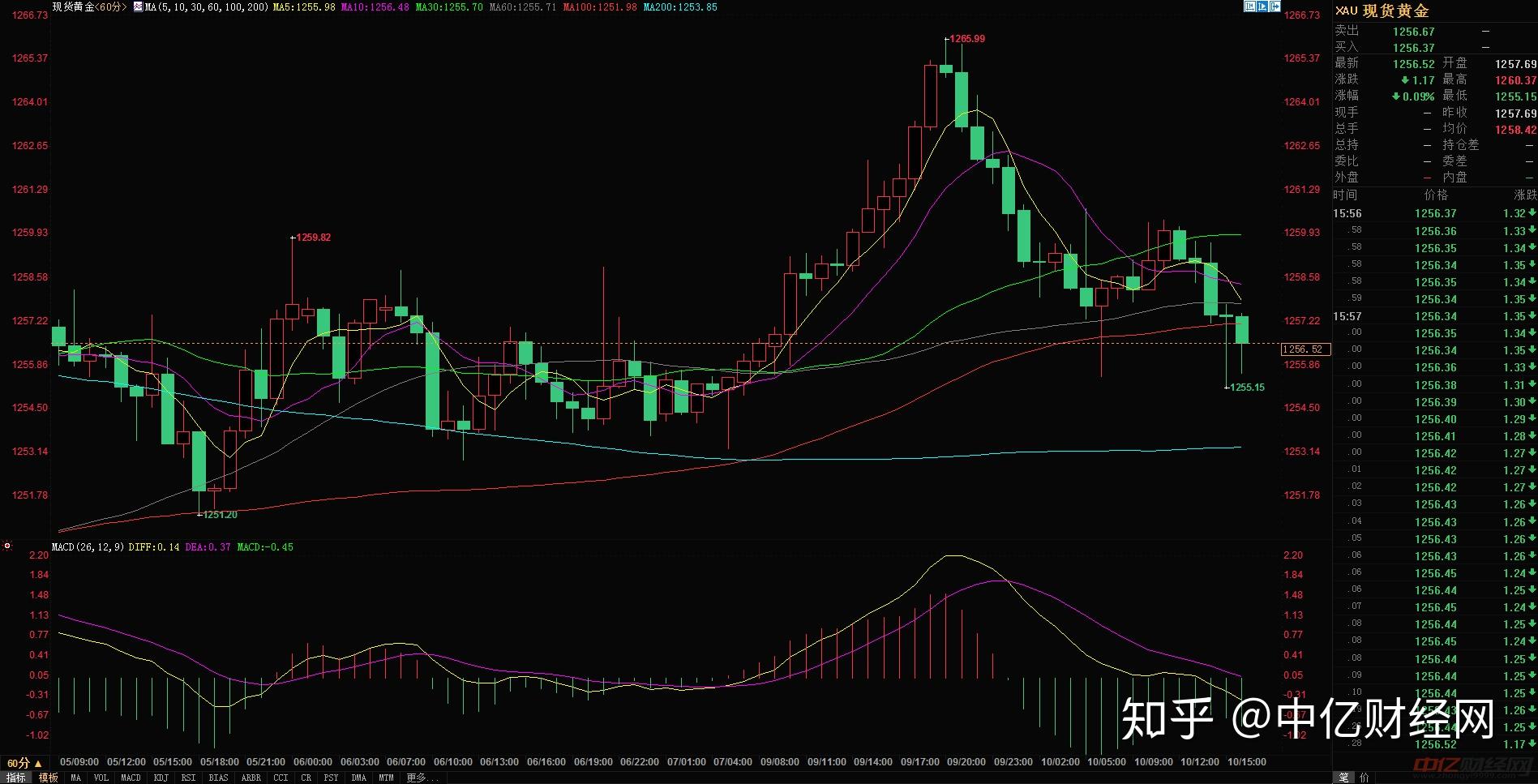The height and width of the screenshot is (784, 1538).
Task: Click the MA60:1255.71 legend value
Action: (523, 6)
